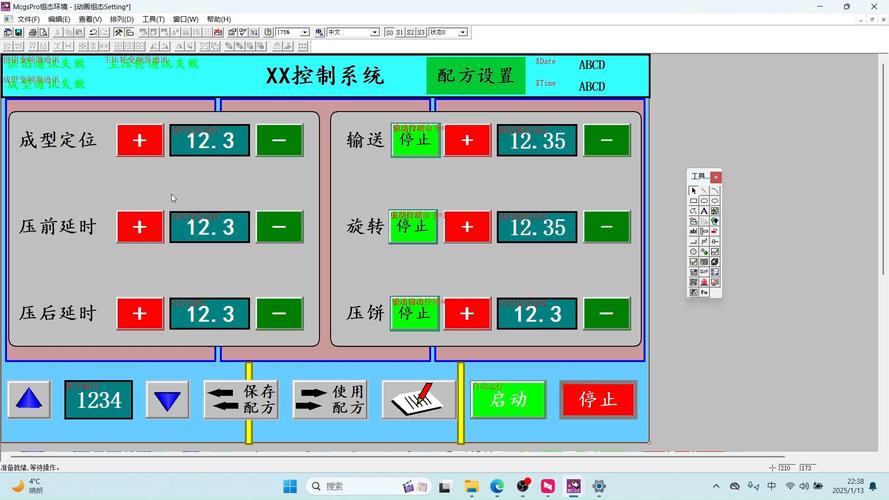Click the grid dots icon in second toolbar
Viewport: 889px width, 500px height.
click(x=303, y=46)
